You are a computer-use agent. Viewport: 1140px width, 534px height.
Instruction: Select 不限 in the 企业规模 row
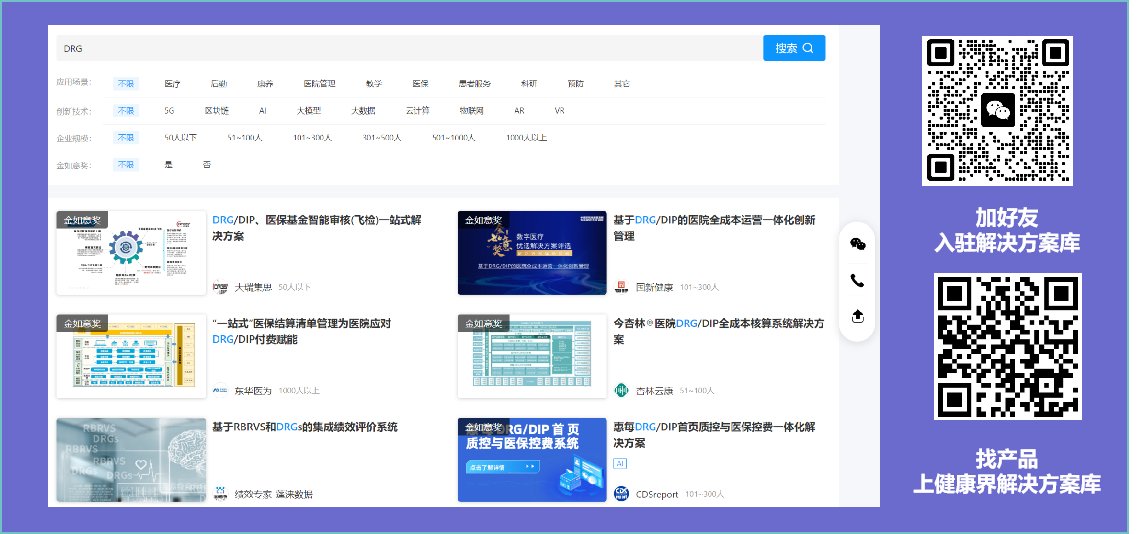point(126,138)
